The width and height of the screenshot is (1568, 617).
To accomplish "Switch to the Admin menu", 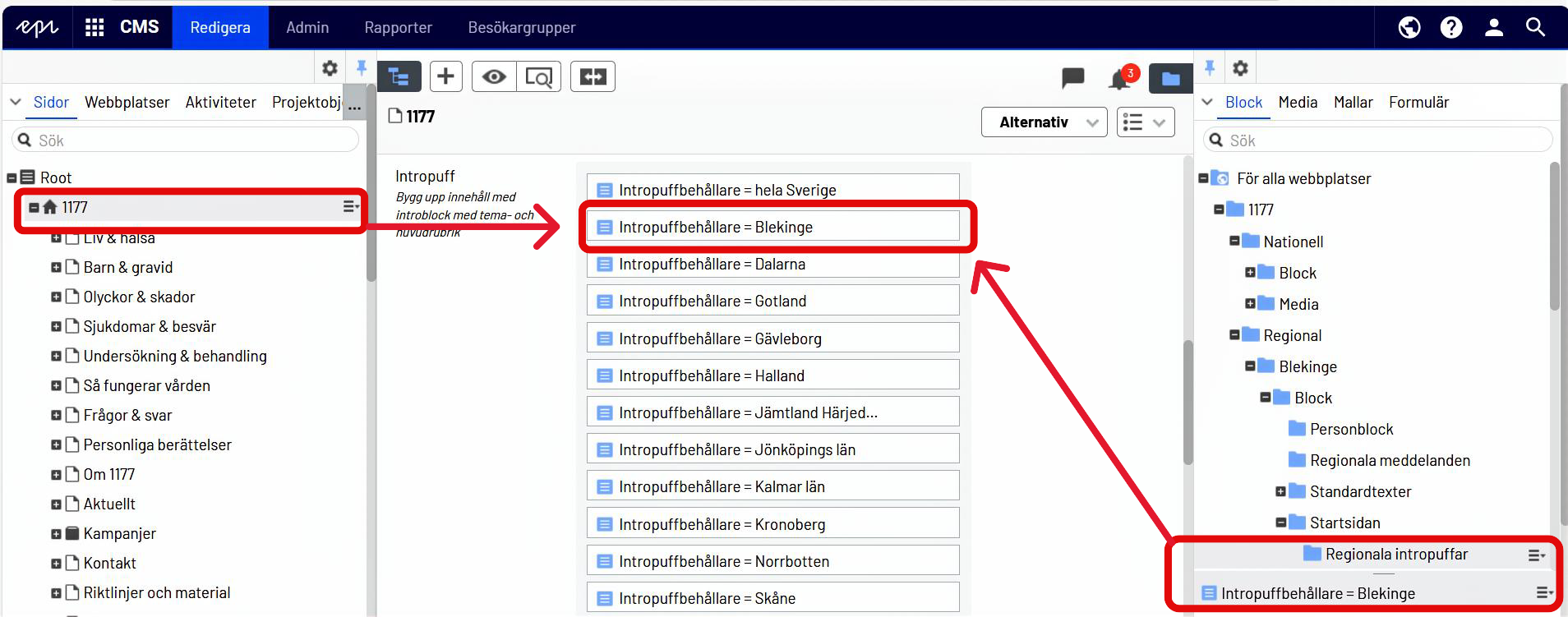I will point(307,27).
